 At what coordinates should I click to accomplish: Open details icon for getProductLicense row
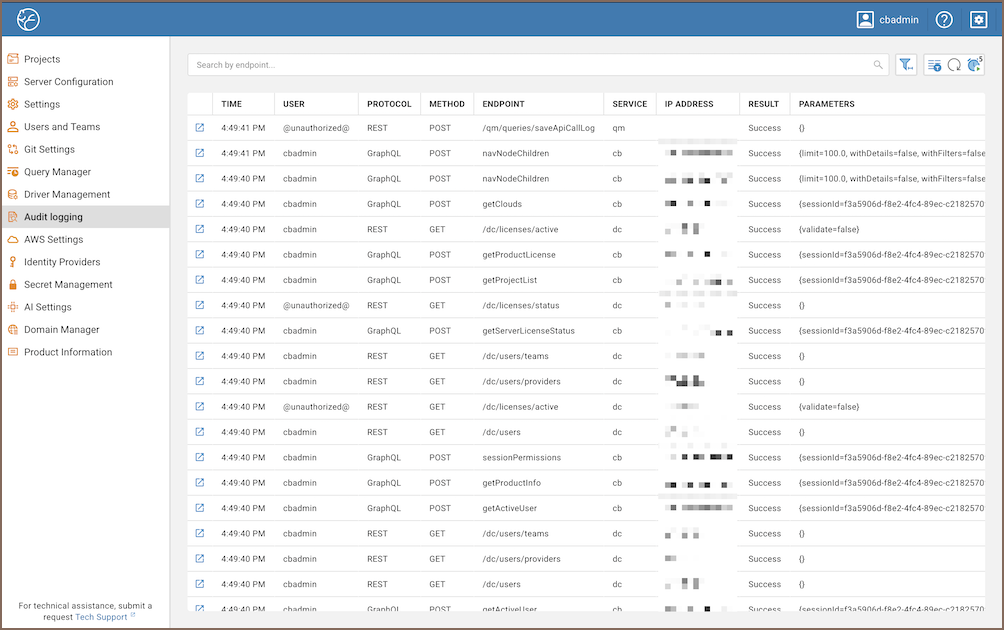click(200, 255)
